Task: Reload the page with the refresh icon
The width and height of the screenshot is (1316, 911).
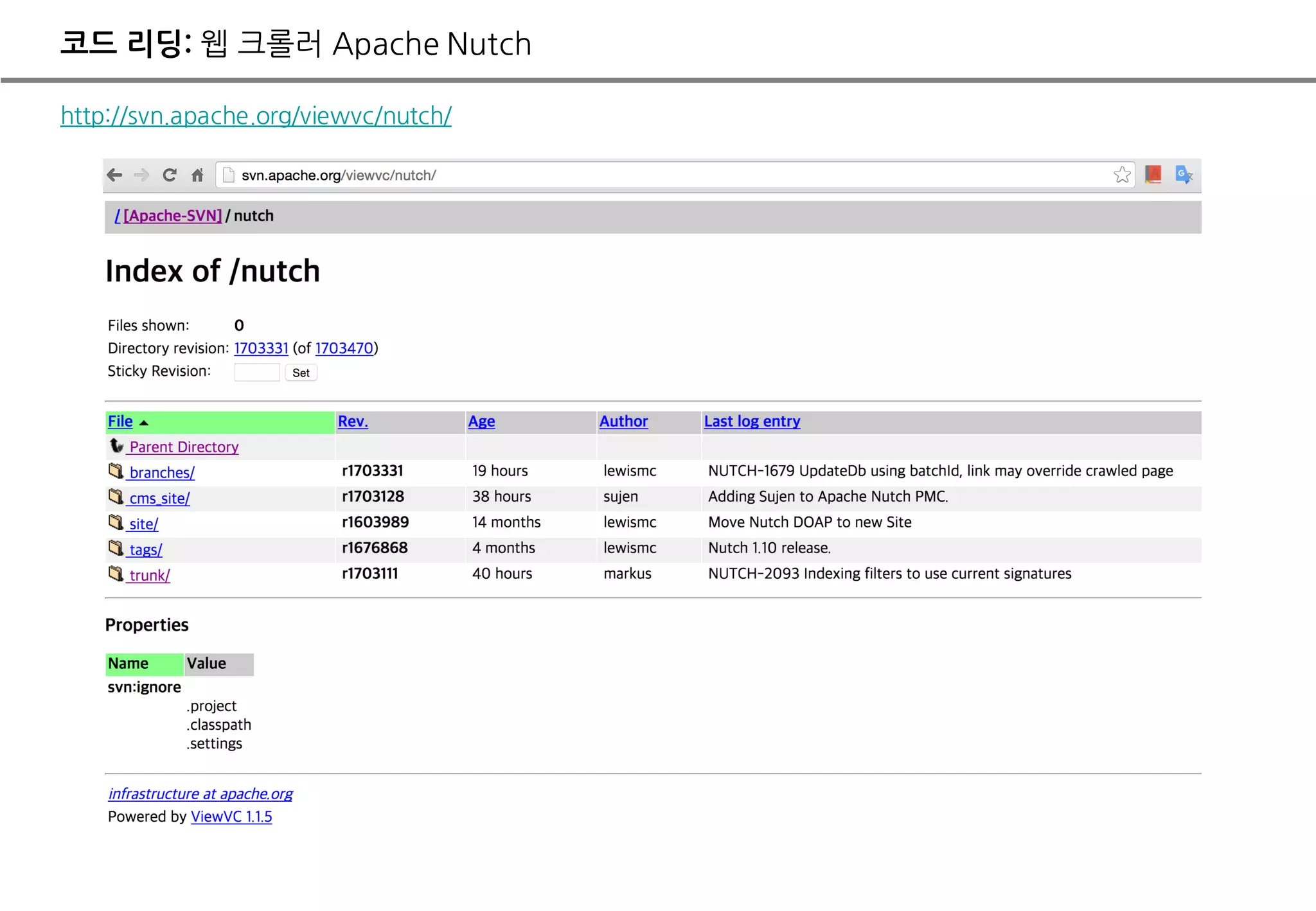Action: click(x=170, y=175)
